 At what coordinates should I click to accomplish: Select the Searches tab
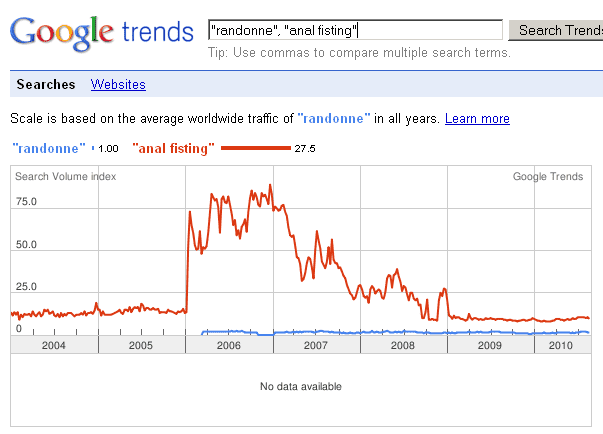(46, 85)
